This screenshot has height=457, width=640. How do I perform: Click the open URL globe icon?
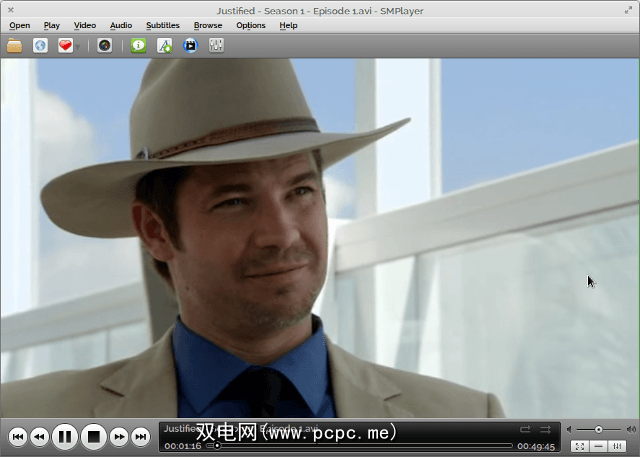pos(40,45)
